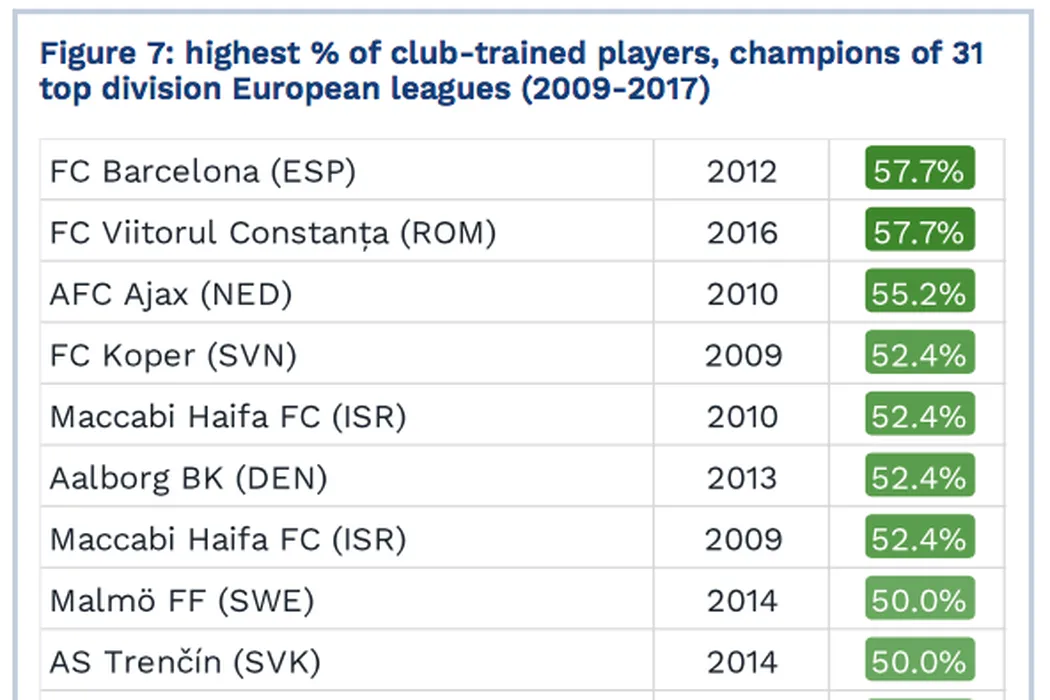Select the AS Trenčín (SVK) cell
1050x700 pixels.
[185, 662]
